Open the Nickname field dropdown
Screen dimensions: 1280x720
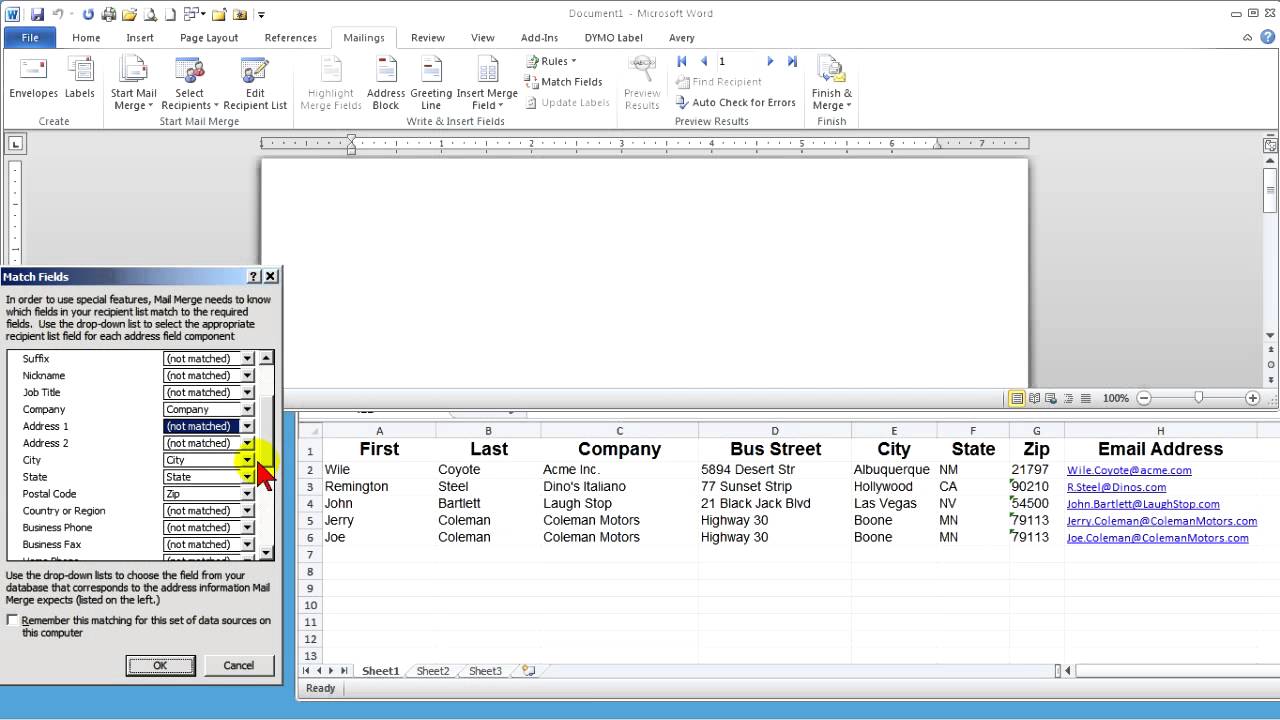[x=247, y=375]
